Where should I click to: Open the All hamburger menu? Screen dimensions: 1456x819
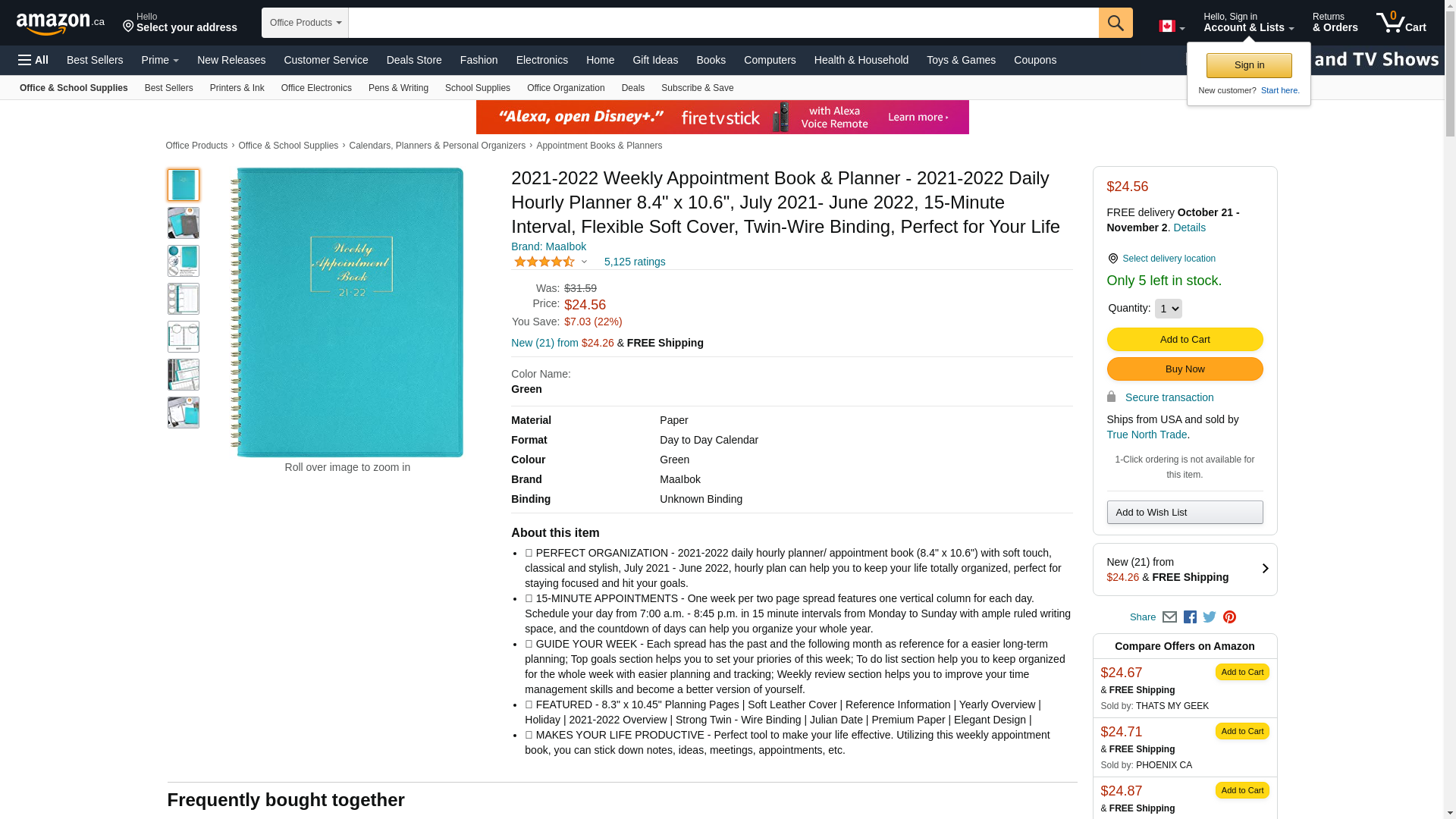pos(33,60)
